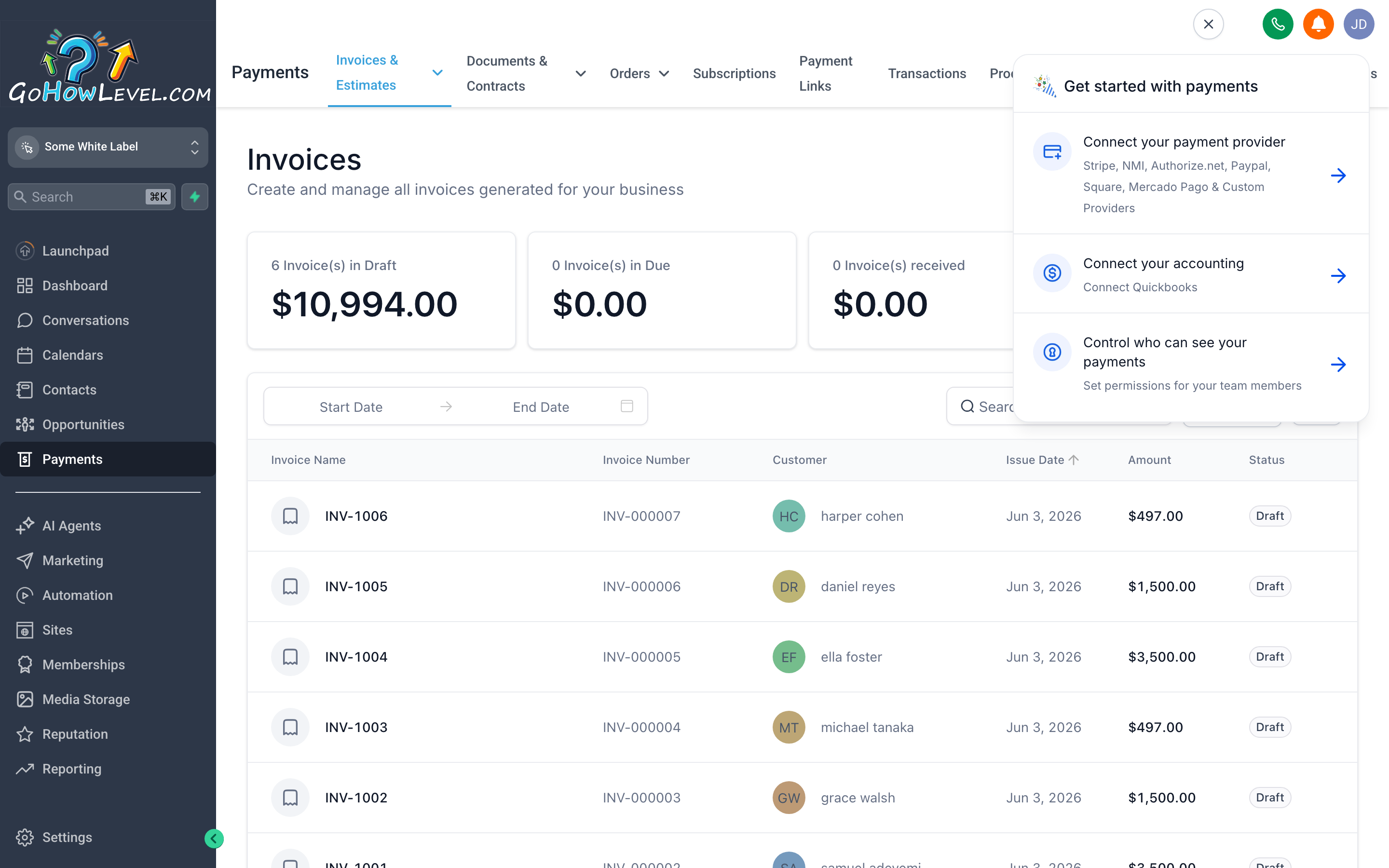The image size is (1389, 868).
Task: Open Sites in the sidebar
Action: coord(108,630)
